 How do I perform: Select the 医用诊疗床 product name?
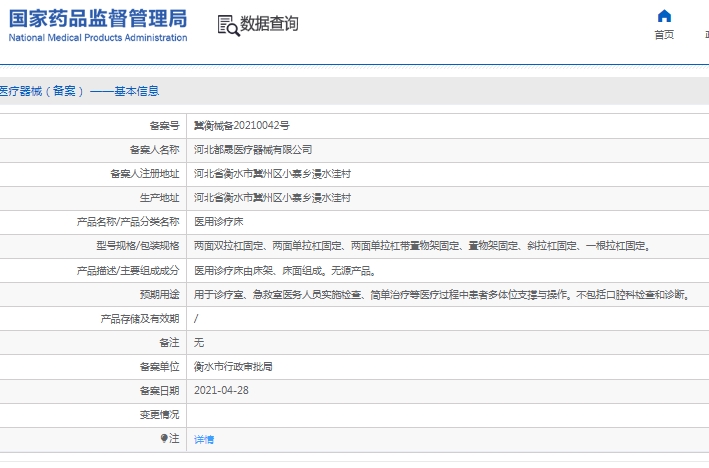click(219, 222)
